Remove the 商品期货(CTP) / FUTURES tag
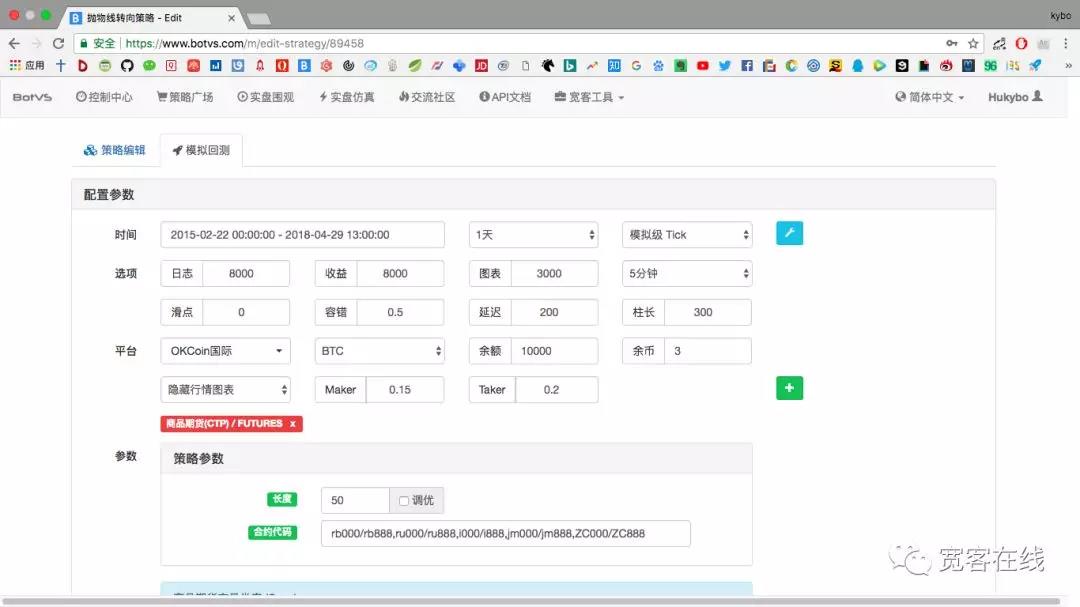The width and height of the screenshot is (1080, 607). [x=292, y=424]
